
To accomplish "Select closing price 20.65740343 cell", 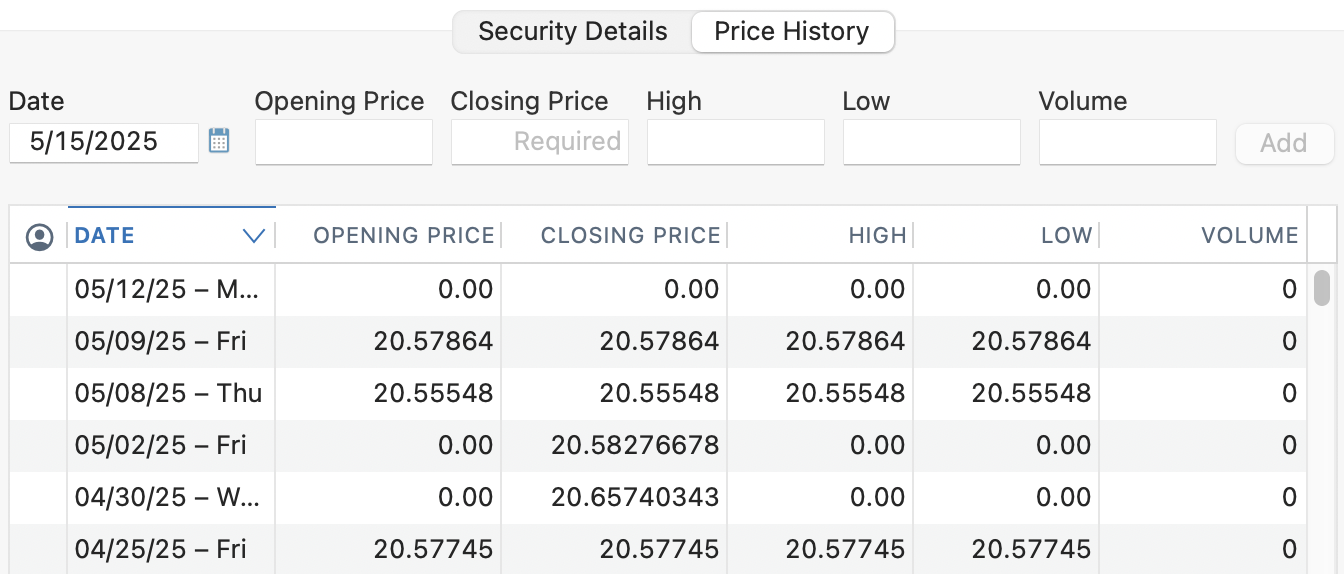I will pyautogui.click(x=635, y=498).
